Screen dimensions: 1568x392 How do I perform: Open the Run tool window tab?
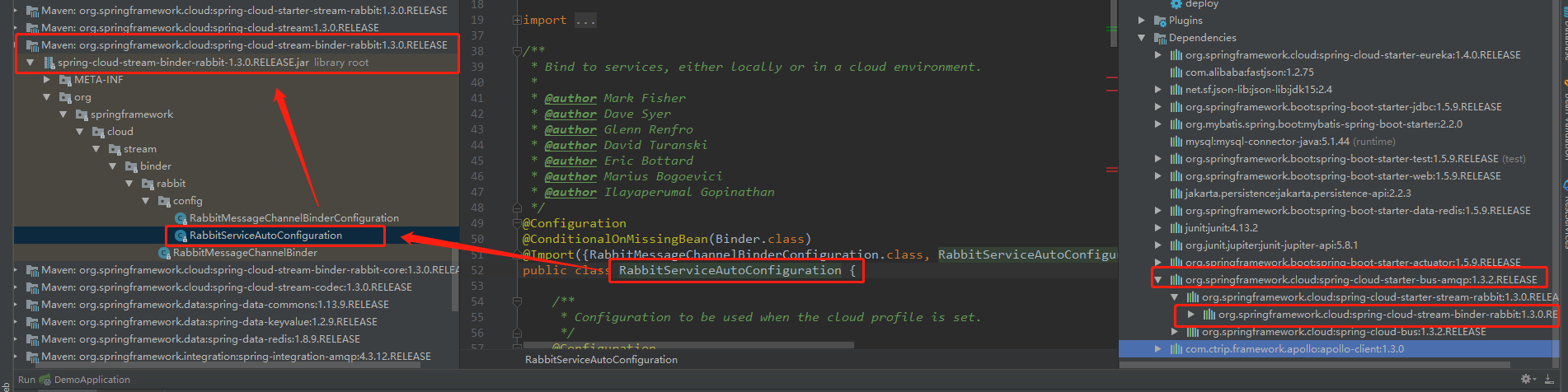[26, 380]
